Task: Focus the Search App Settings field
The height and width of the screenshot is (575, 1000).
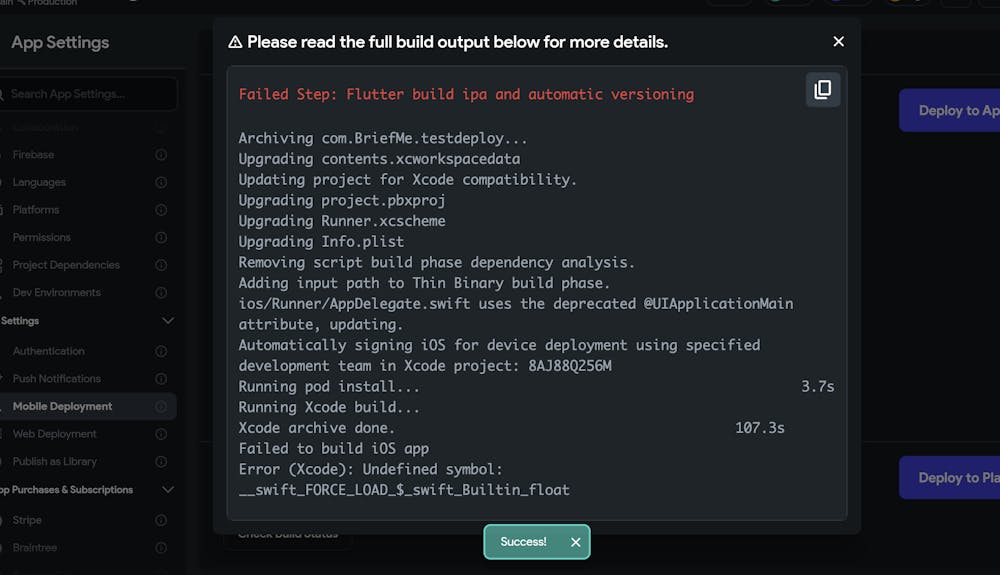Action: coord(90,94)
